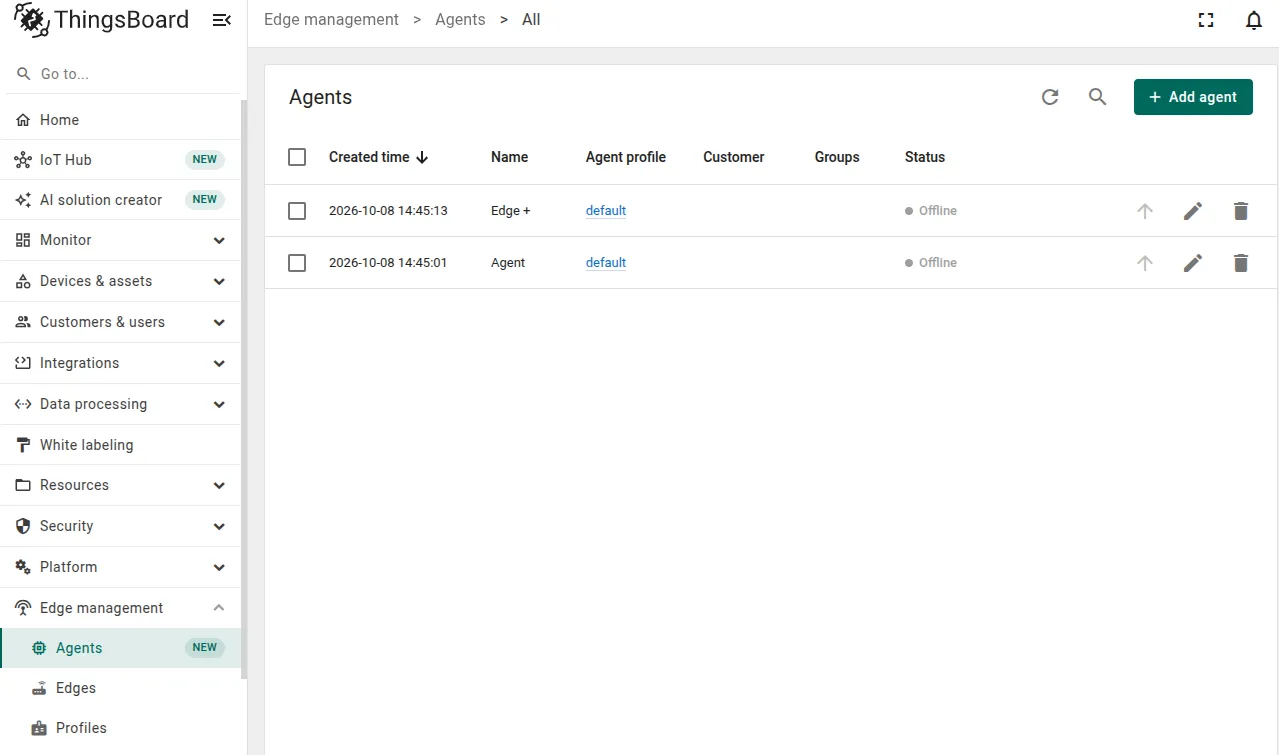Open the Profiles submenu item
The width and height of the screenshot is (1279, 755).
120,728
